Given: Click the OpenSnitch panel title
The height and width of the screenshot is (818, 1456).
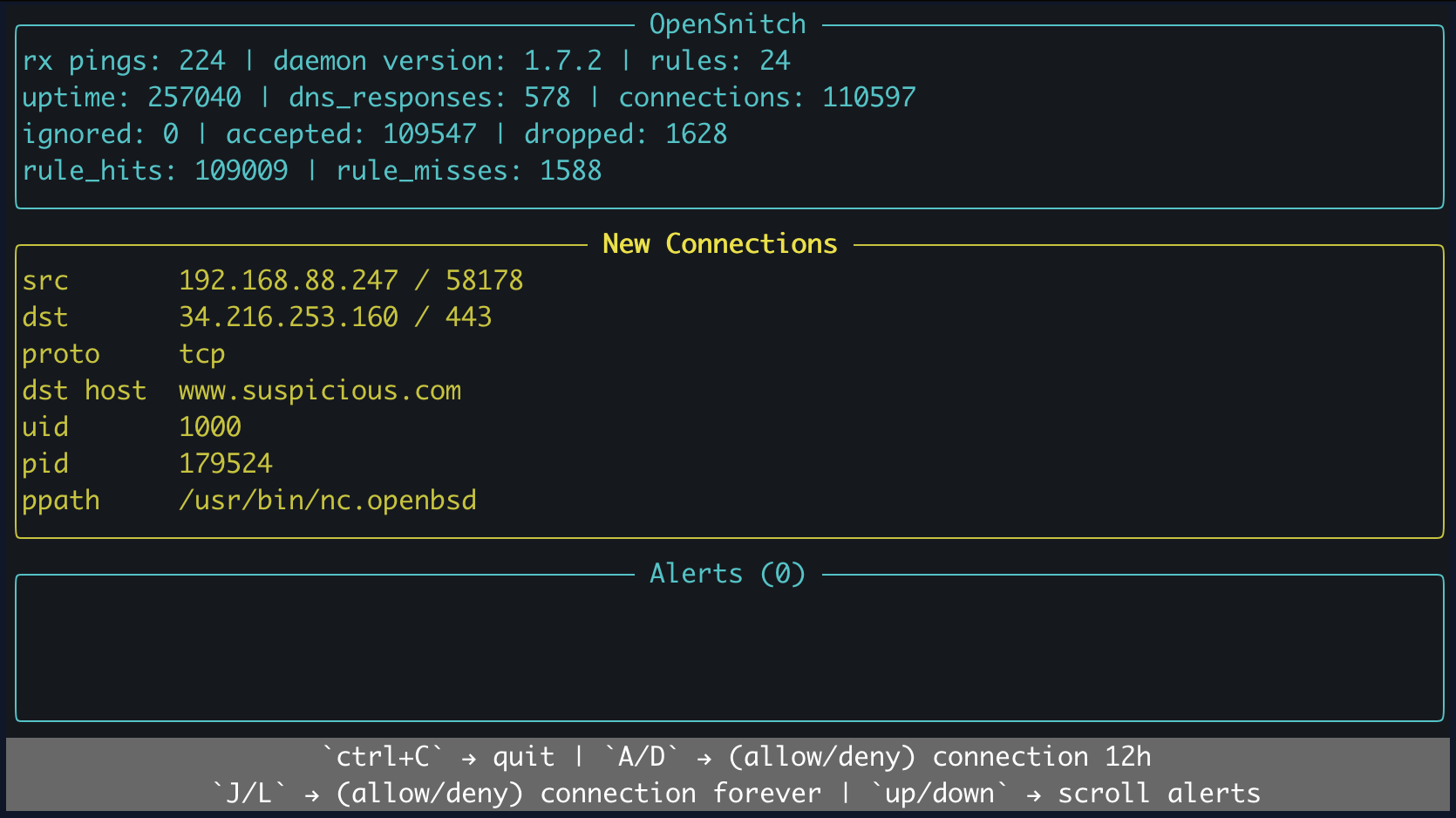Looking at the screenshot, I should (726, 24).
